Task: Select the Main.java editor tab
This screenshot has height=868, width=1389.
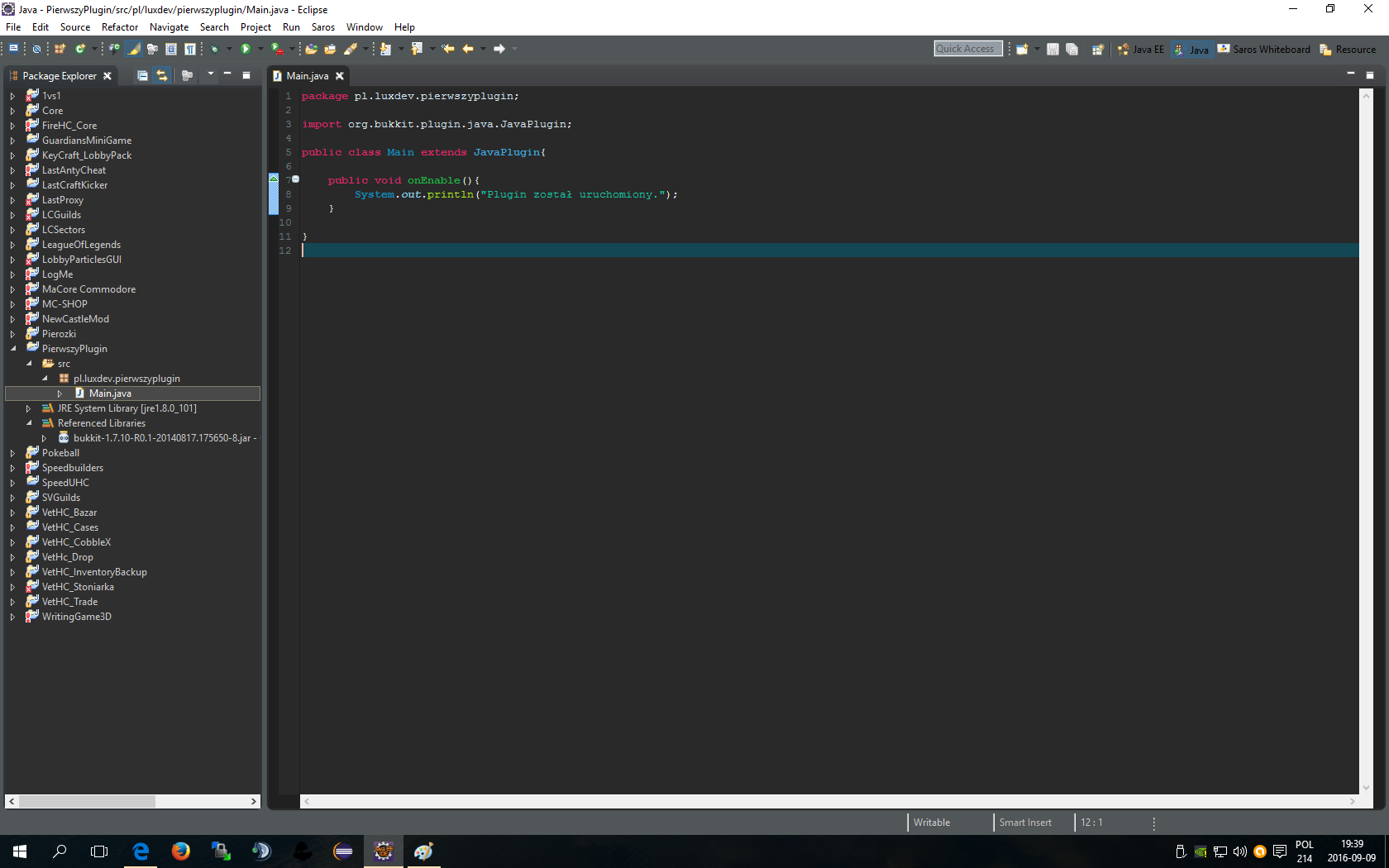Action: pyautogui.click(x=307, y=76)
